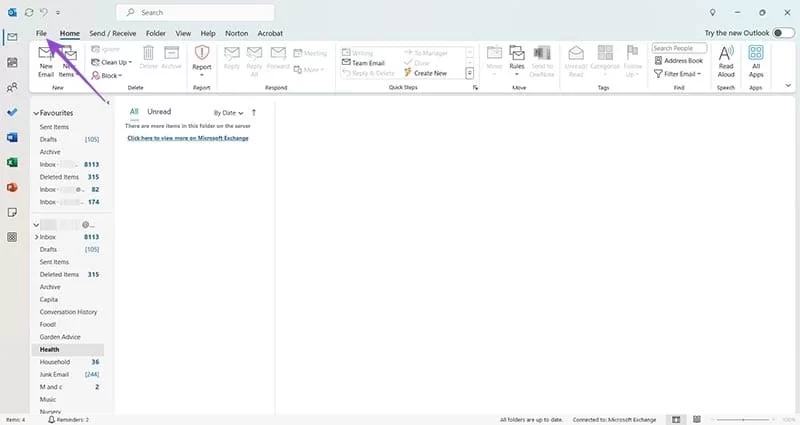Open the Calendar view in the sidebar
This screenshot has height=425, width=800.
click(x=12, y=62)
